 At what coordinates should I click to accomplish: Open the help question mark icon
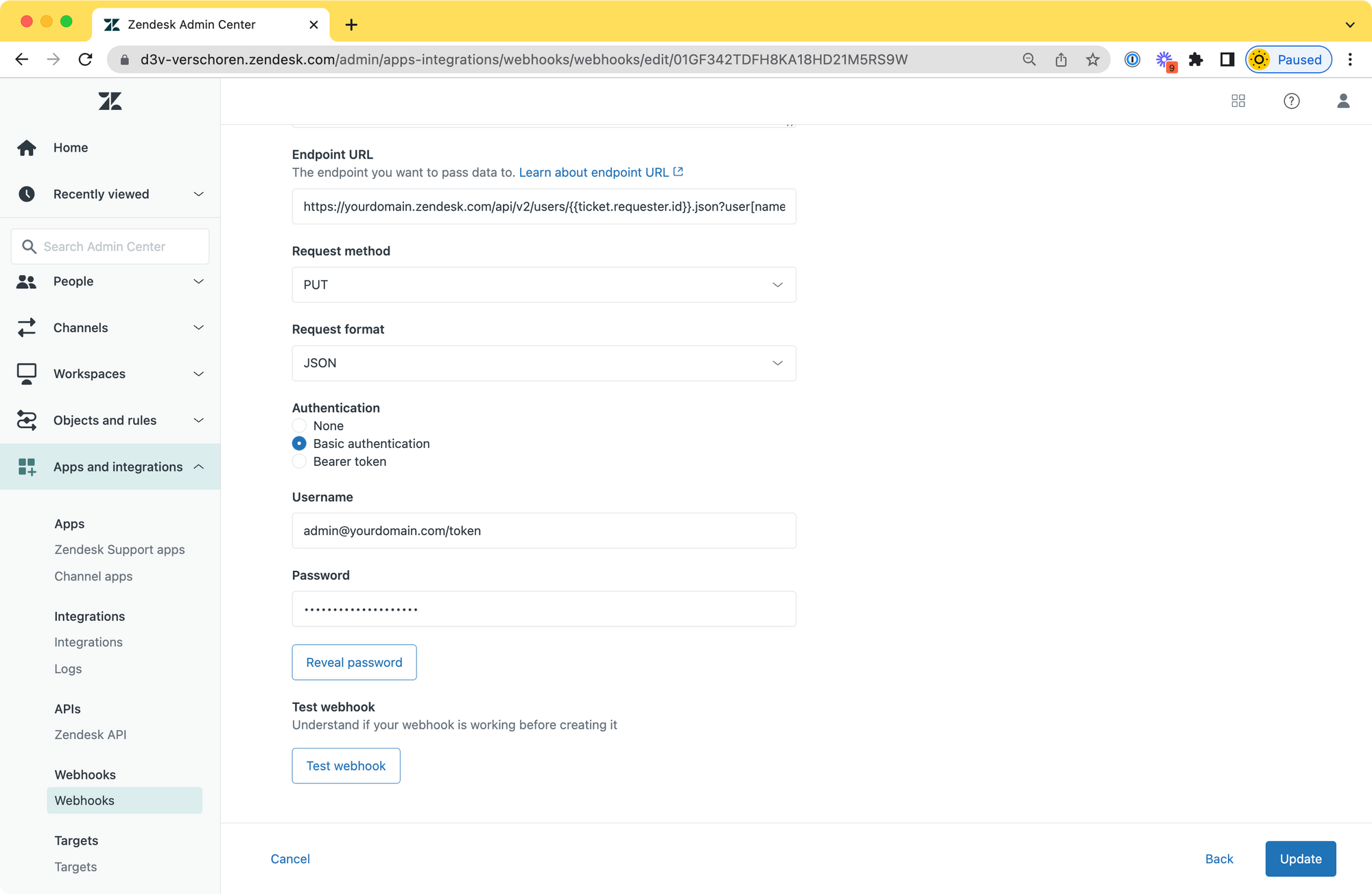point(1291,102)
